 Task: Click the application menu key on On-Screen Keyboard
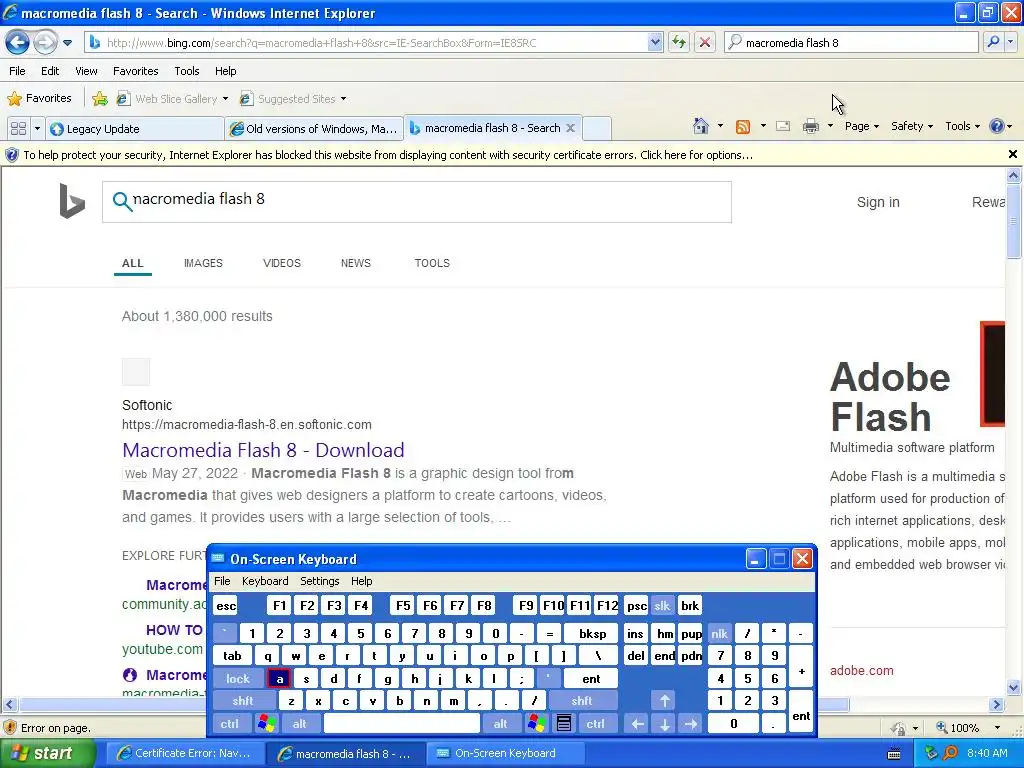[x=564, y=723]
